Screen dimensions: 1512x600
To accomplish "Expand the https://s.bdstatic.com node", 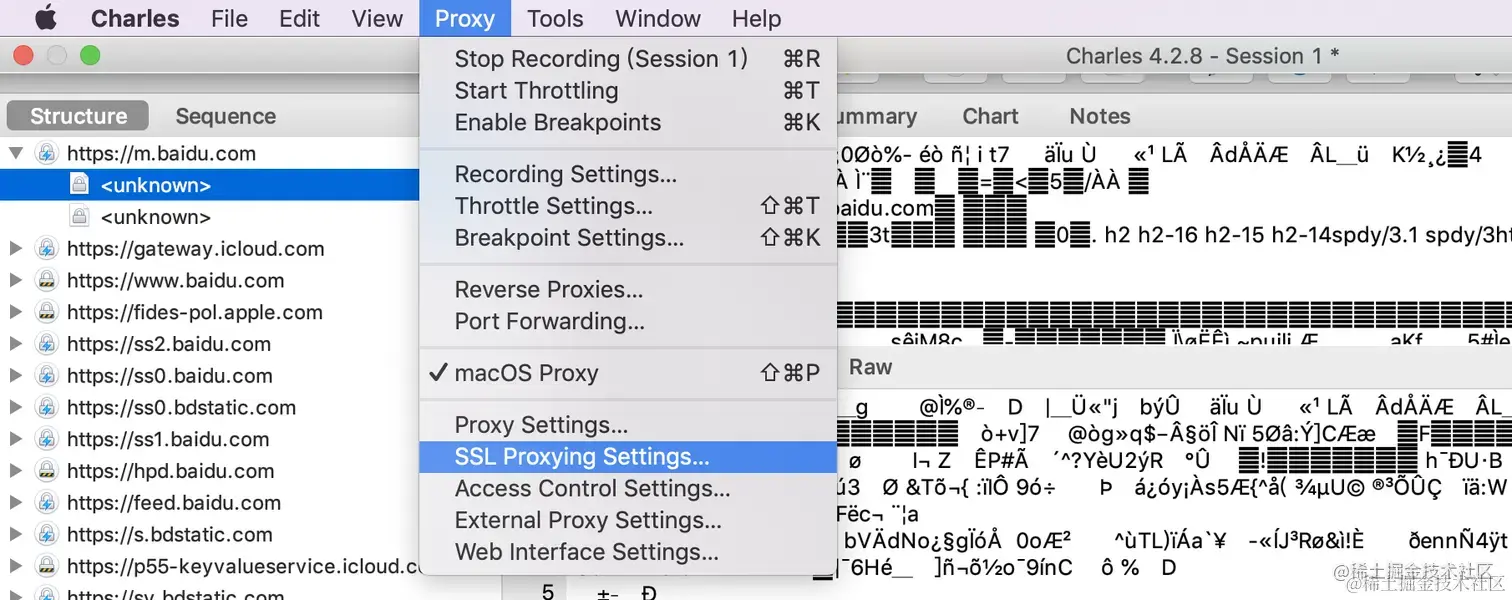I will (15, 535).
